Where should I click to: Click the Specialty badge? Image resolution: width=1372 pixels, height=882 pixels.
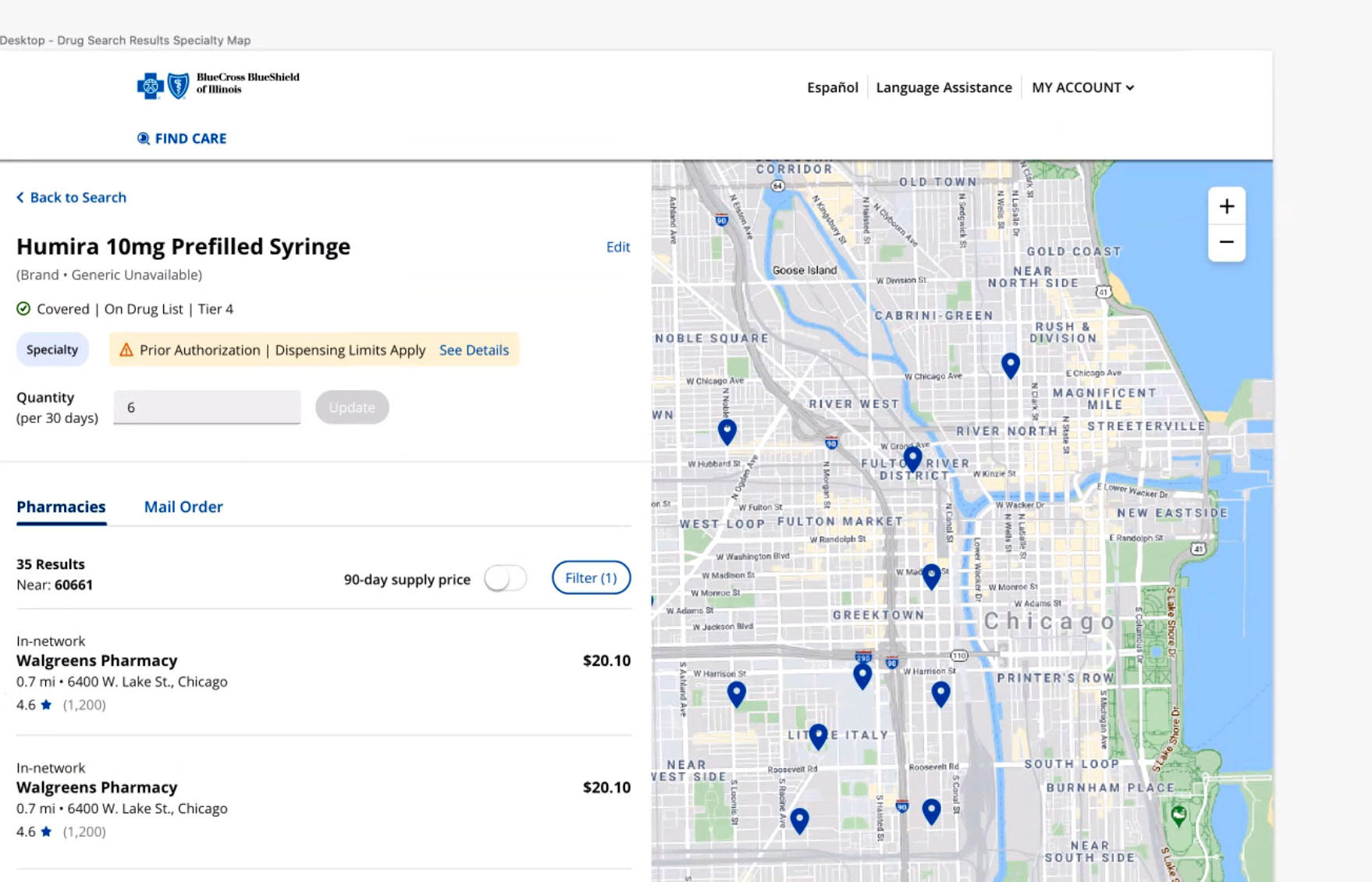(x=52, y=350)
